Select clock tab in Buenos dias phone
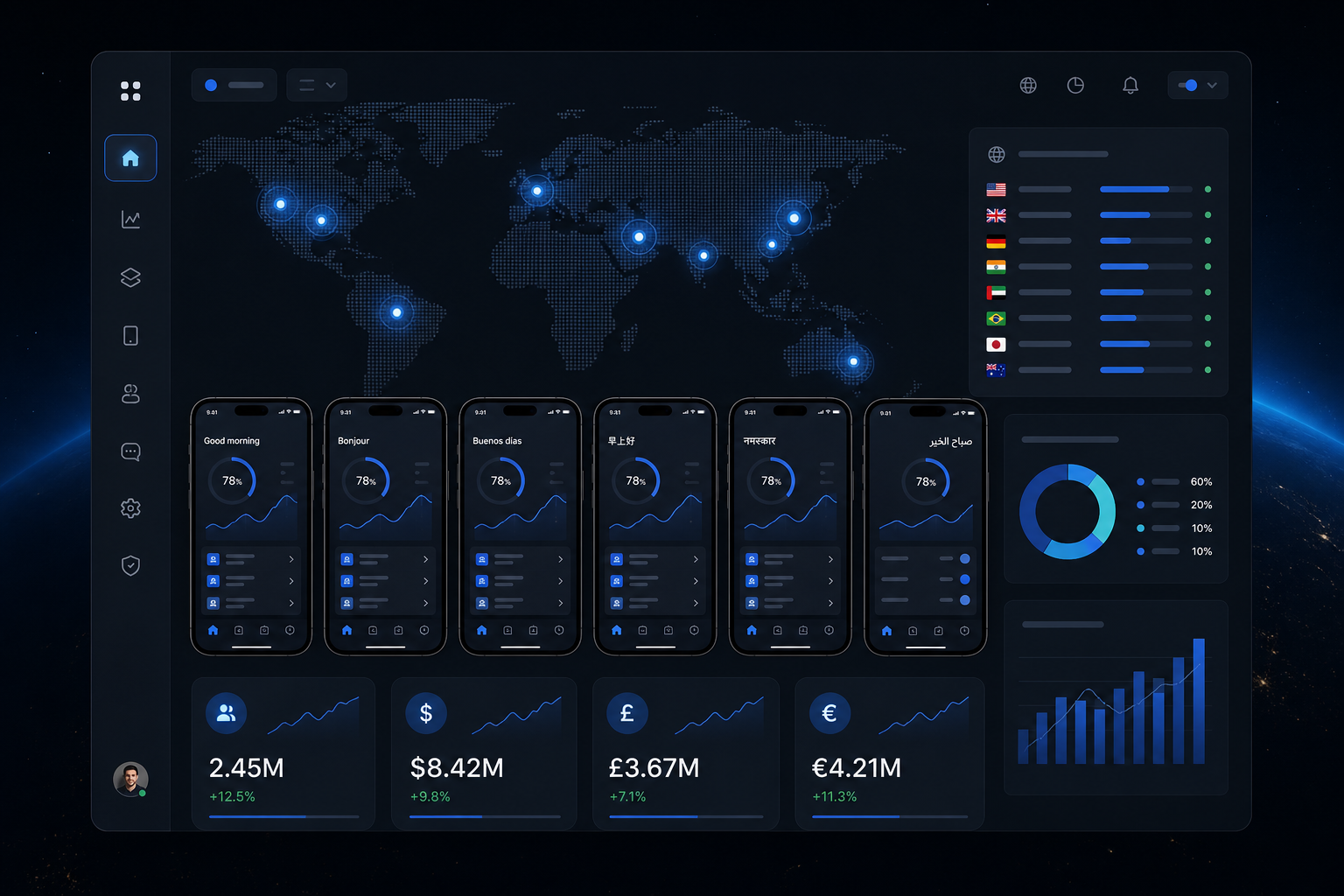This screenshot has height=896, width=1344. tap(559, 630)
